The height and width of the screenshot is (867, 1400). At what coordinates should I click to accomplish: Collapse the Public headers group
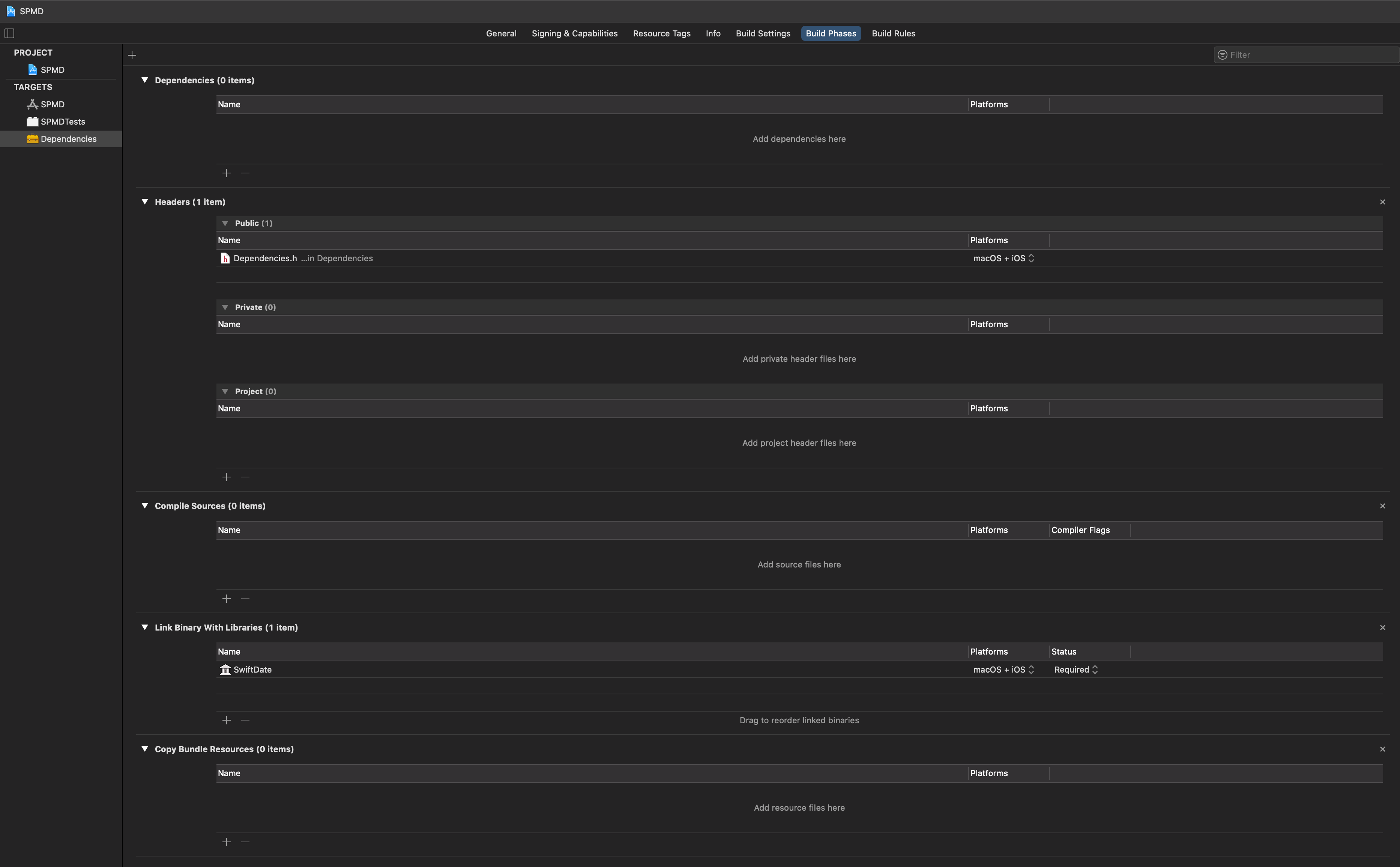(x=225, y=223)
